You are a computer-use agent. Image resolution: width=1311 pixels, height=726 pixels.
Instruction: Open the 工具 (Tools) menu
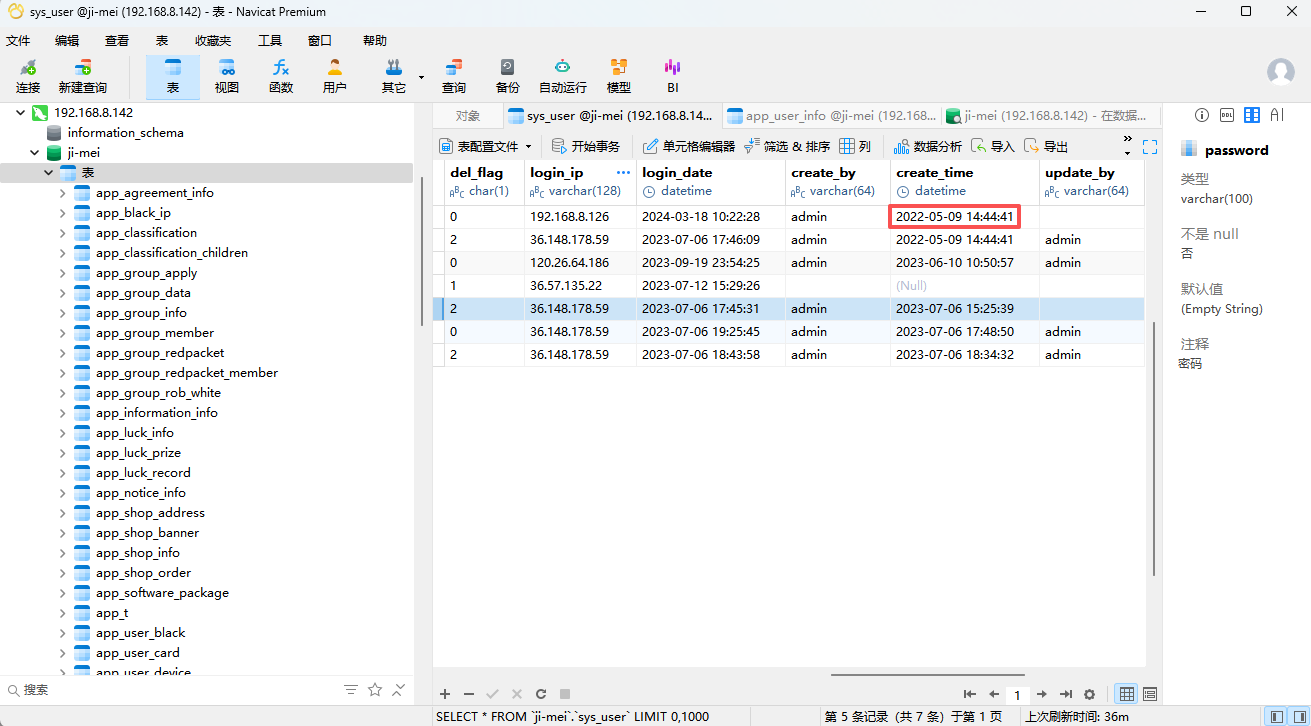(270, 40)
